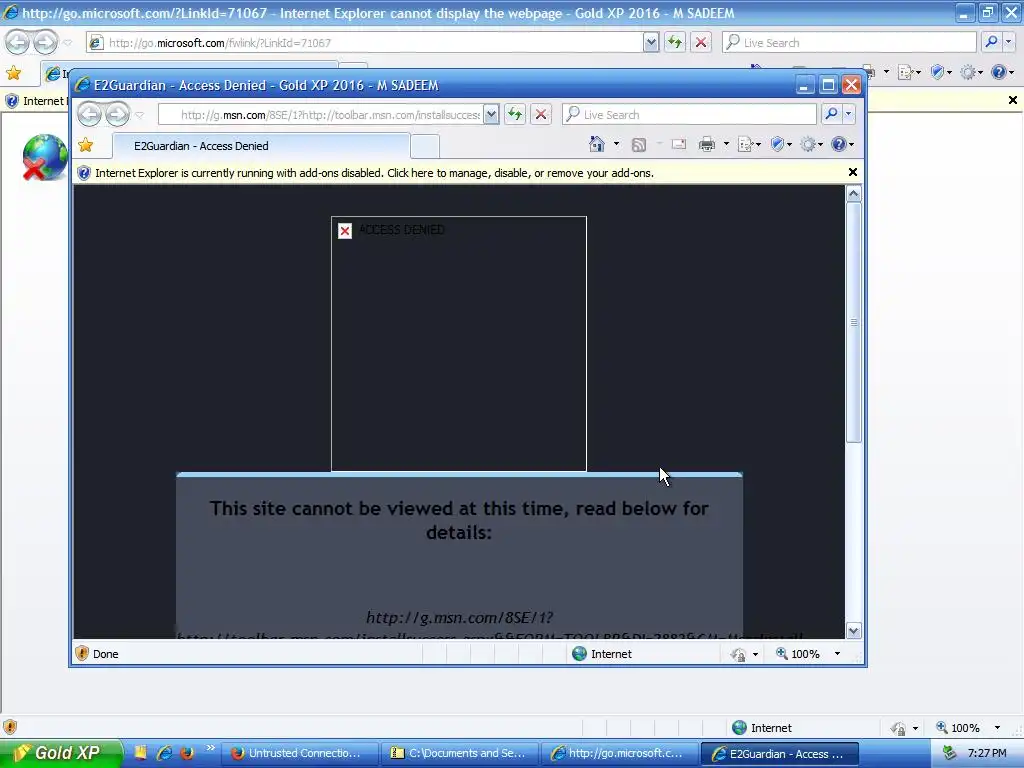Switch to http://go.microsoft.c... taskbar item
Viewport: 1024px width, 768px height.
620,753
